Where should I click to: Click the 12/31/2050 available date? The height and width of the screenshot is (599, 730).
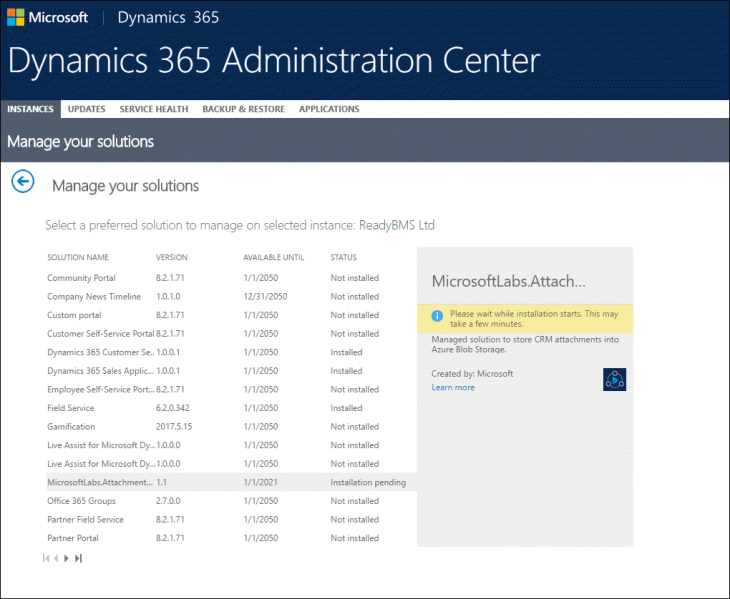pos(265,296)
